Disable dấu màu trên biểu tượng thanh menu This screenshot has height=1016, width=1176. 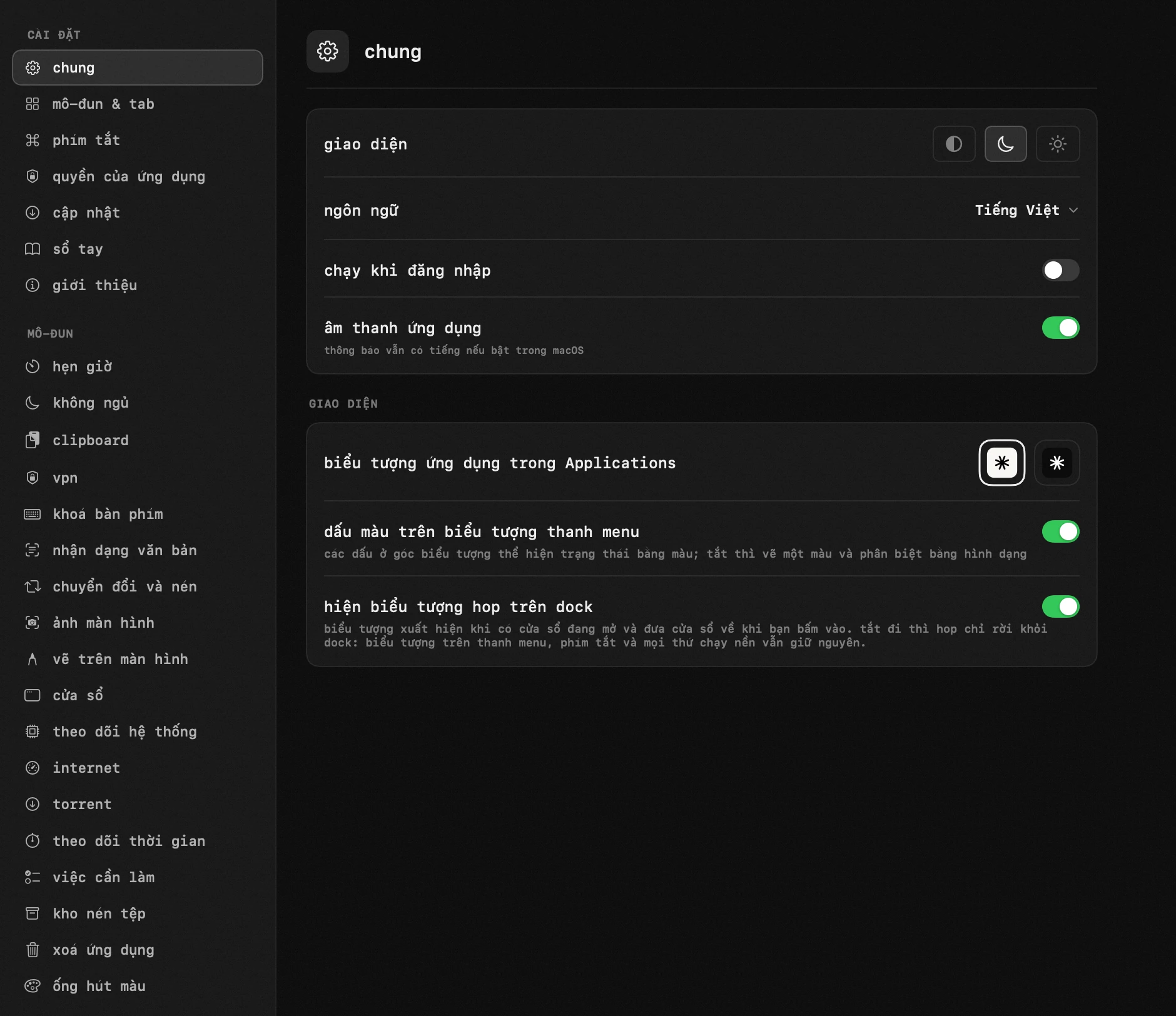pyautogui.click(x=1060, y=531)
